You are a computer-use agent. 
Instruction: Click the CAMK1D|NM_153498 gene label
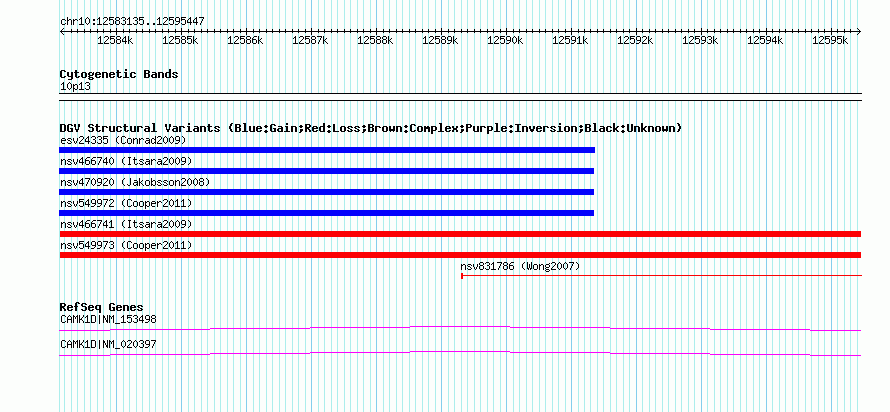point(108,319)
